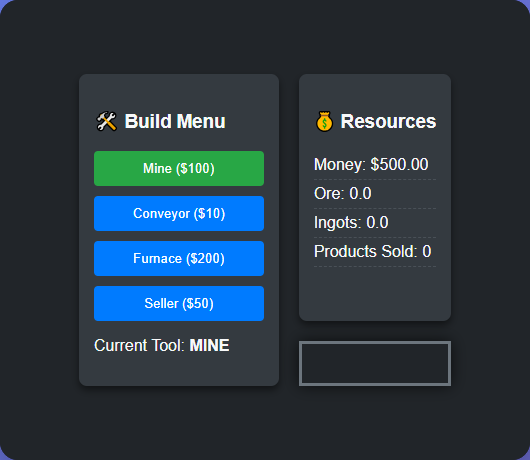Click the Resources heading text
Screen dimensions: 530x460
click(x=388, y=121)
